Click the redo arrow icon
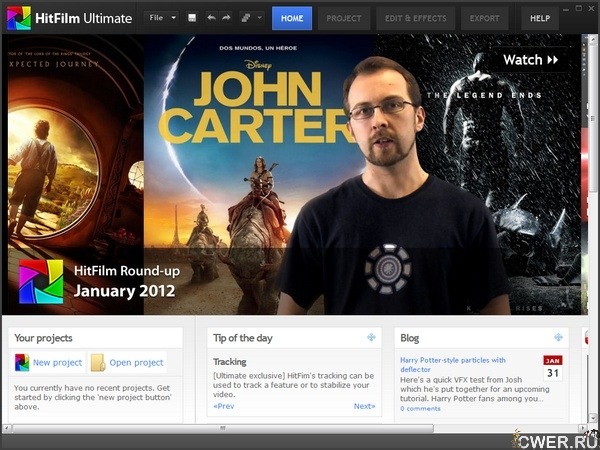The image size is (600, 450). pos(226,18)
